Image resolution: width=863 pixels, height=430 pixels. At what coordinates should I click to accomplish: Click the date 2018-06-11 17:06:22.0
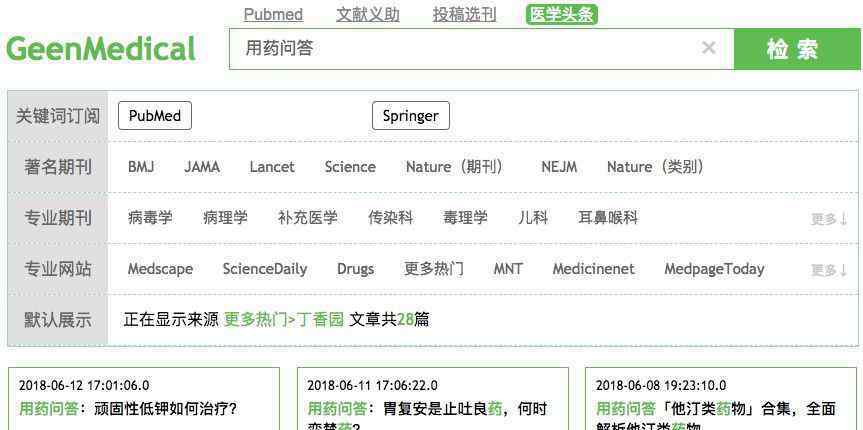[x=373, y=385]
